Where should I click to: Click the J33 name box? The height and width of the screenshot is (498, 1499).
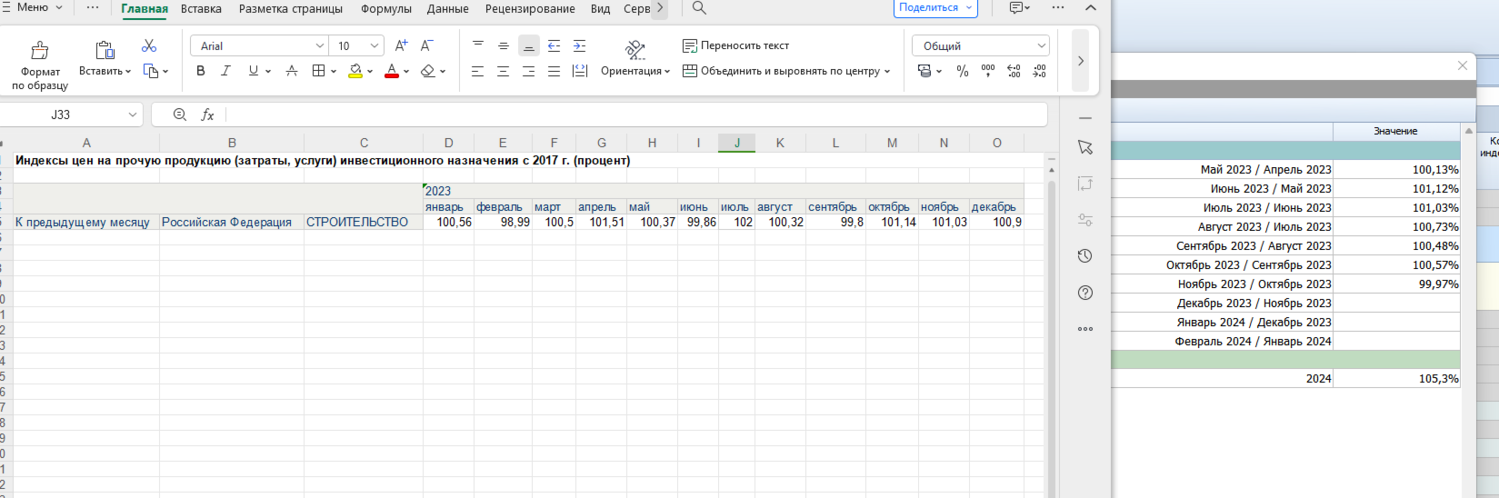pyautogui.click(x=72, y=115)
